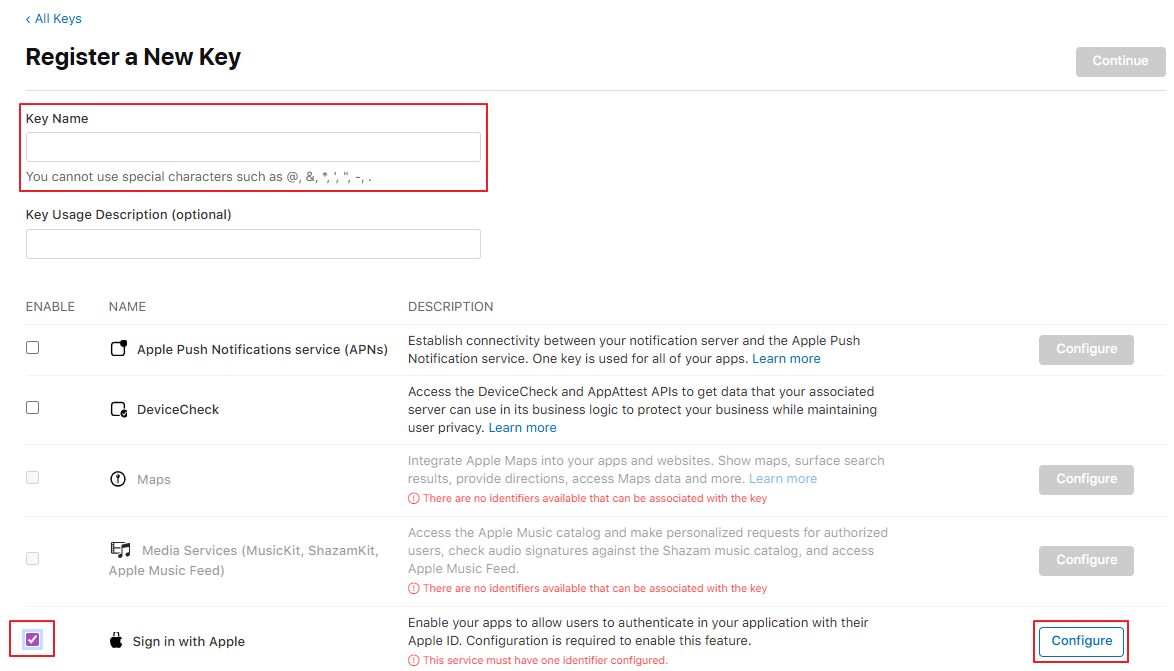Open Learn more link for APNs

click(786, 359)
